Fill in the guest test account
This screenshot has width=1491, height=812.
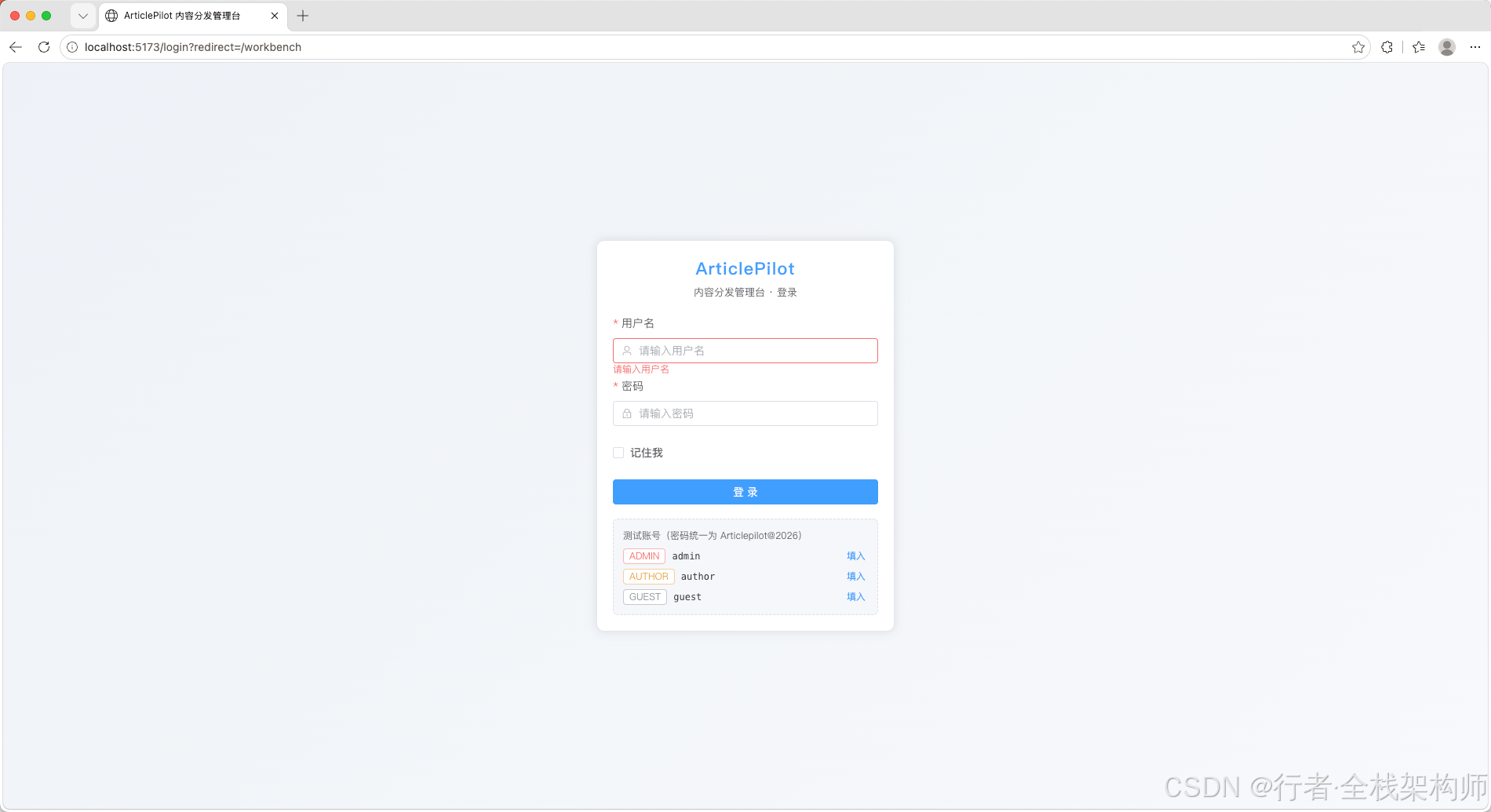point(855,597)
